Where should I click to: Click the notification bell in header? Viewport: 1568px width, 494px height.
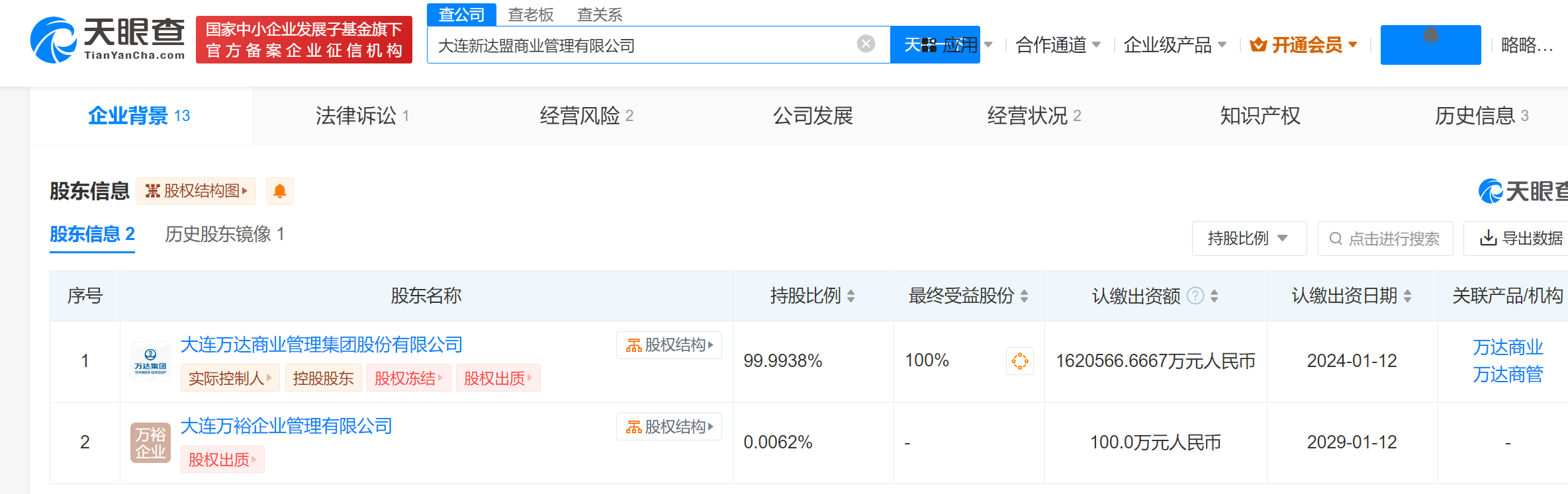click(x=1430, y=38)
